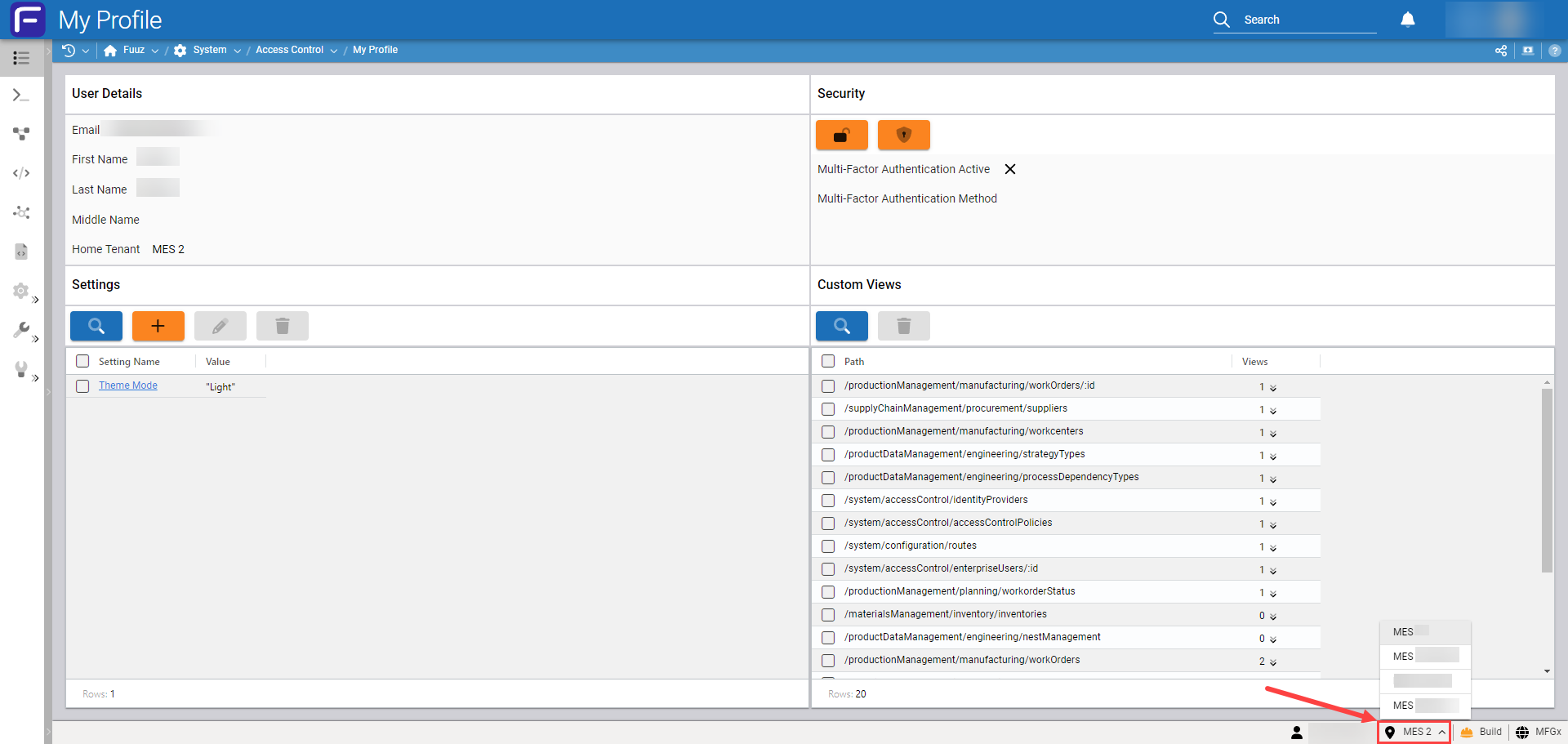Expand the System breadcrumb dropdown

pos(237,51)
